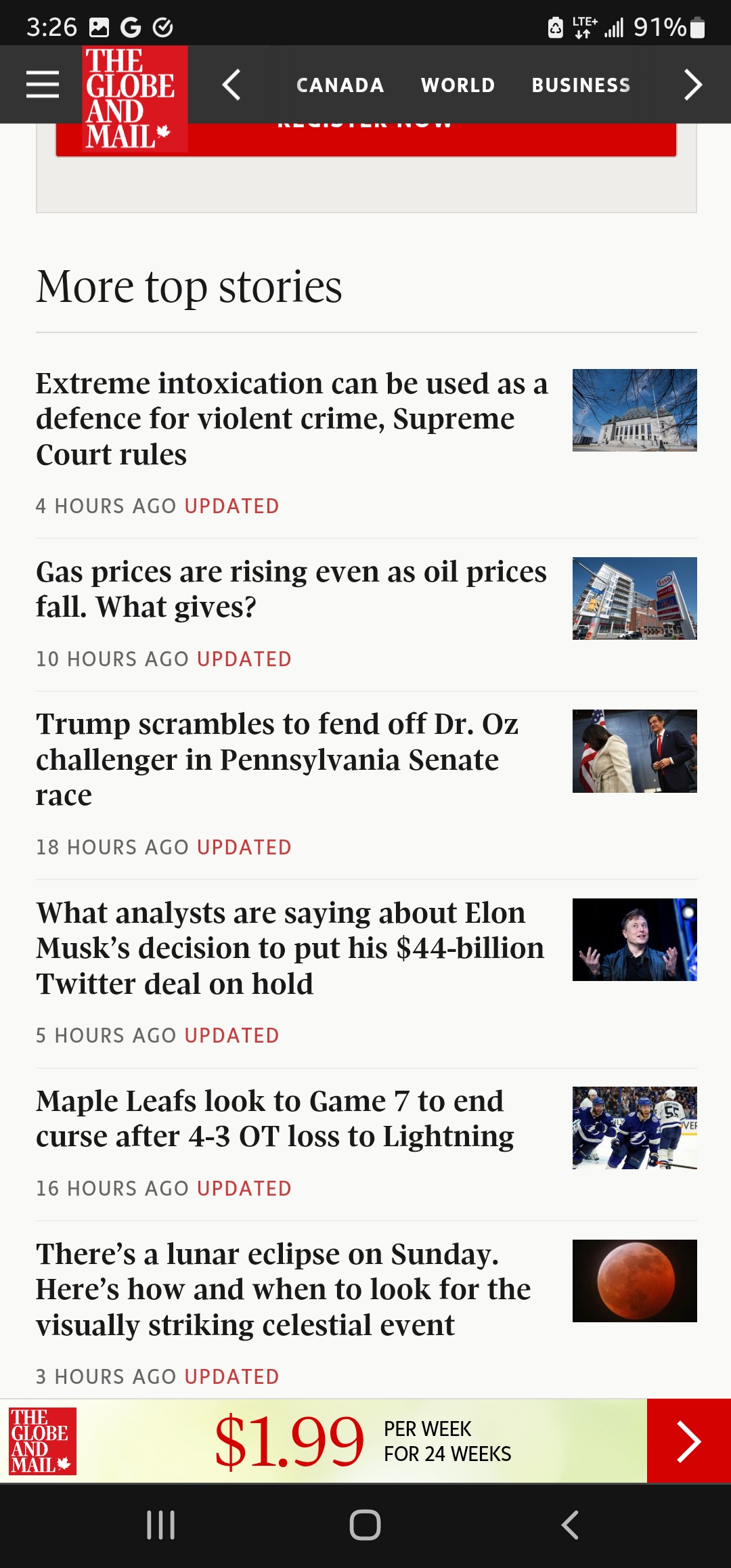
Task: Open the gas prices rising article
Action: click(291, 589)
